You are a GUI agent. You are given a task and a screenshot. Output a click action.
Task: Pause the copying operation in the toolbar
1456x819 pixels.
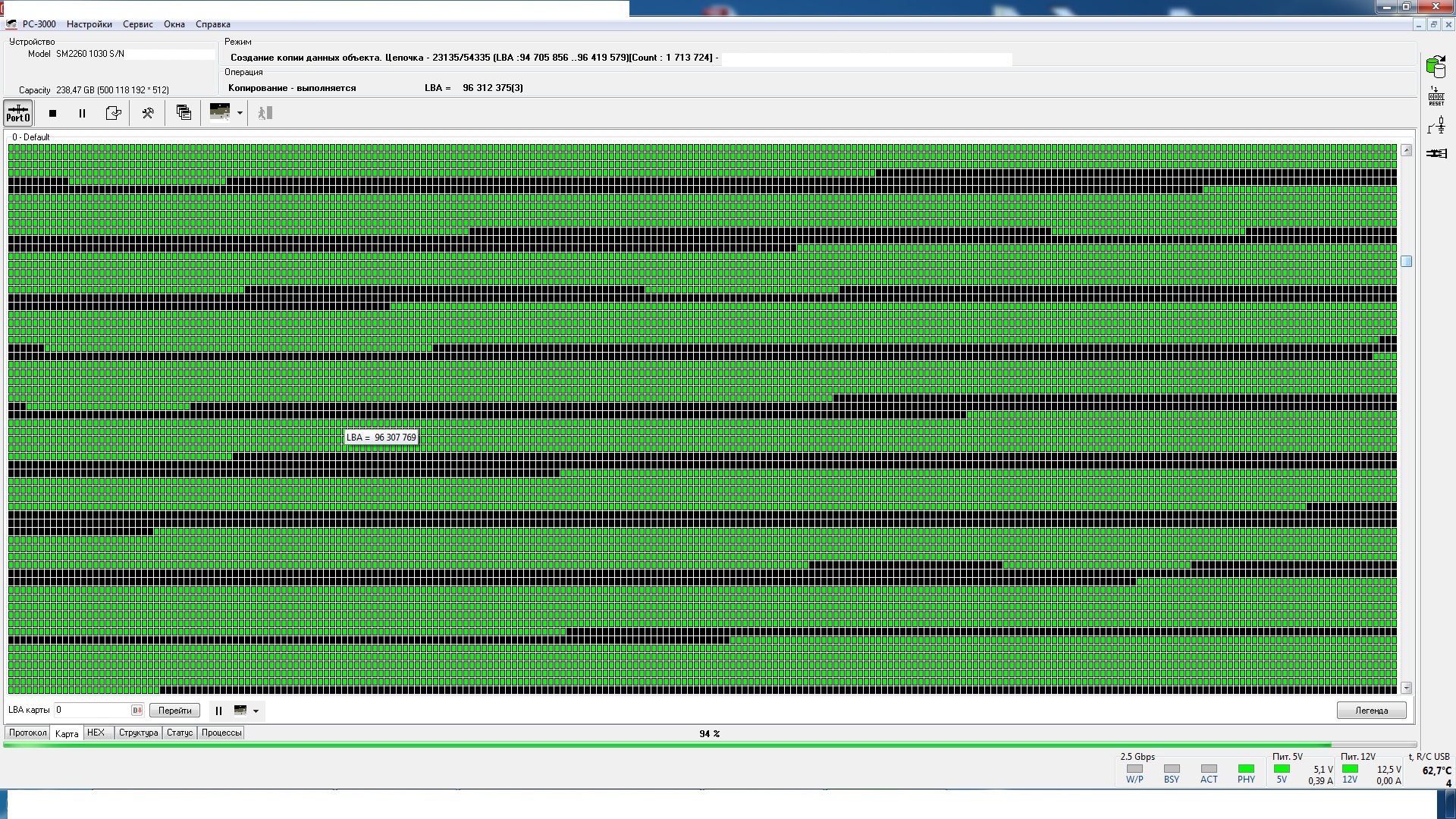(x=82, y=113)
